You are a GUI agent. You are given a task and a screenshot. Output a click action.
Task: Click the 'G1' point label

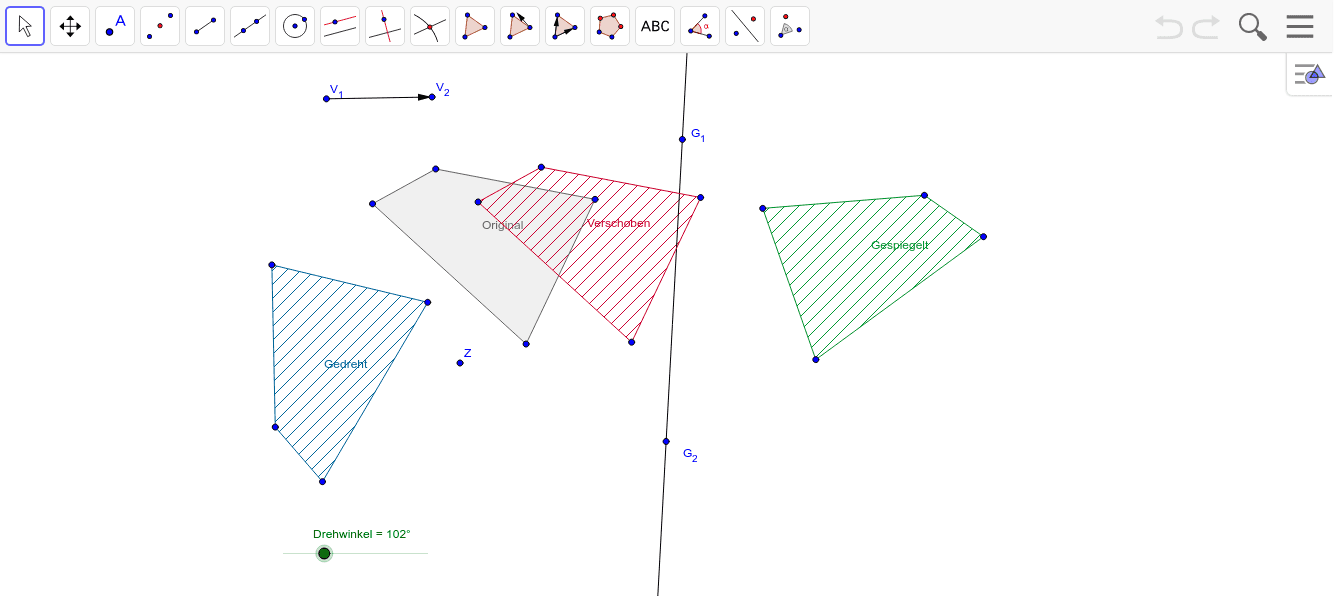coord(698,135)
